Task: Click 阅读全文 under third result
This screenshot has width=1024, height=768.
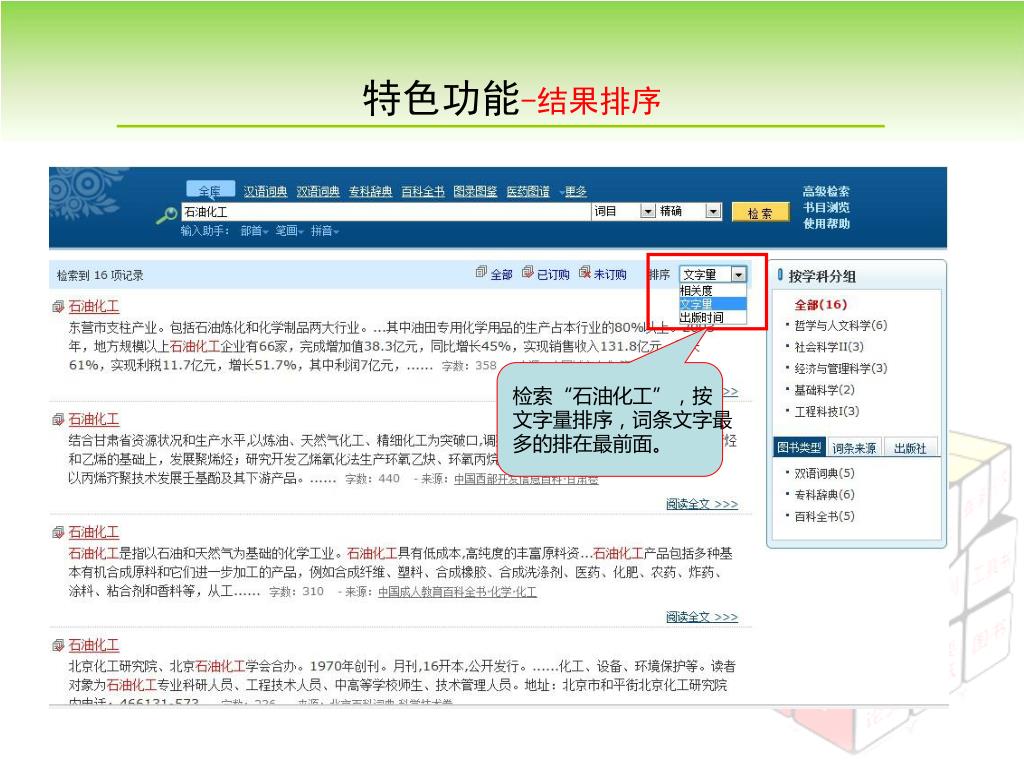Action: (702, 617)
